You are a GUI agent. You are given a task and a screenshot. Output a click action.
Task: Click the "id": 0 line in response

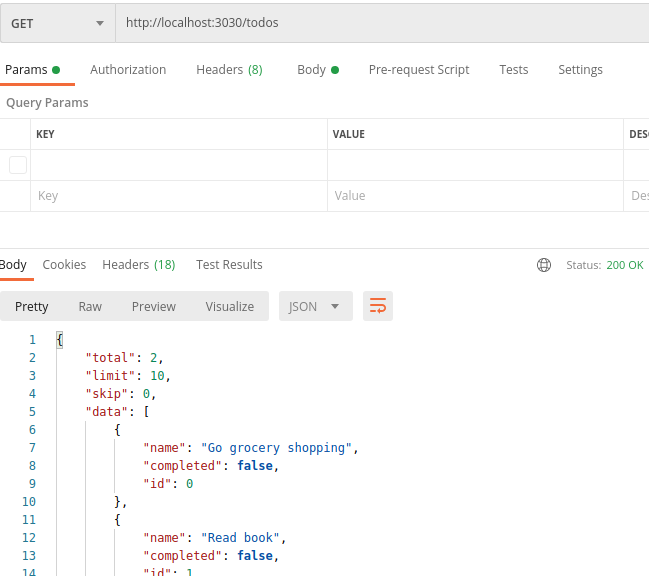tap(168, 484)
